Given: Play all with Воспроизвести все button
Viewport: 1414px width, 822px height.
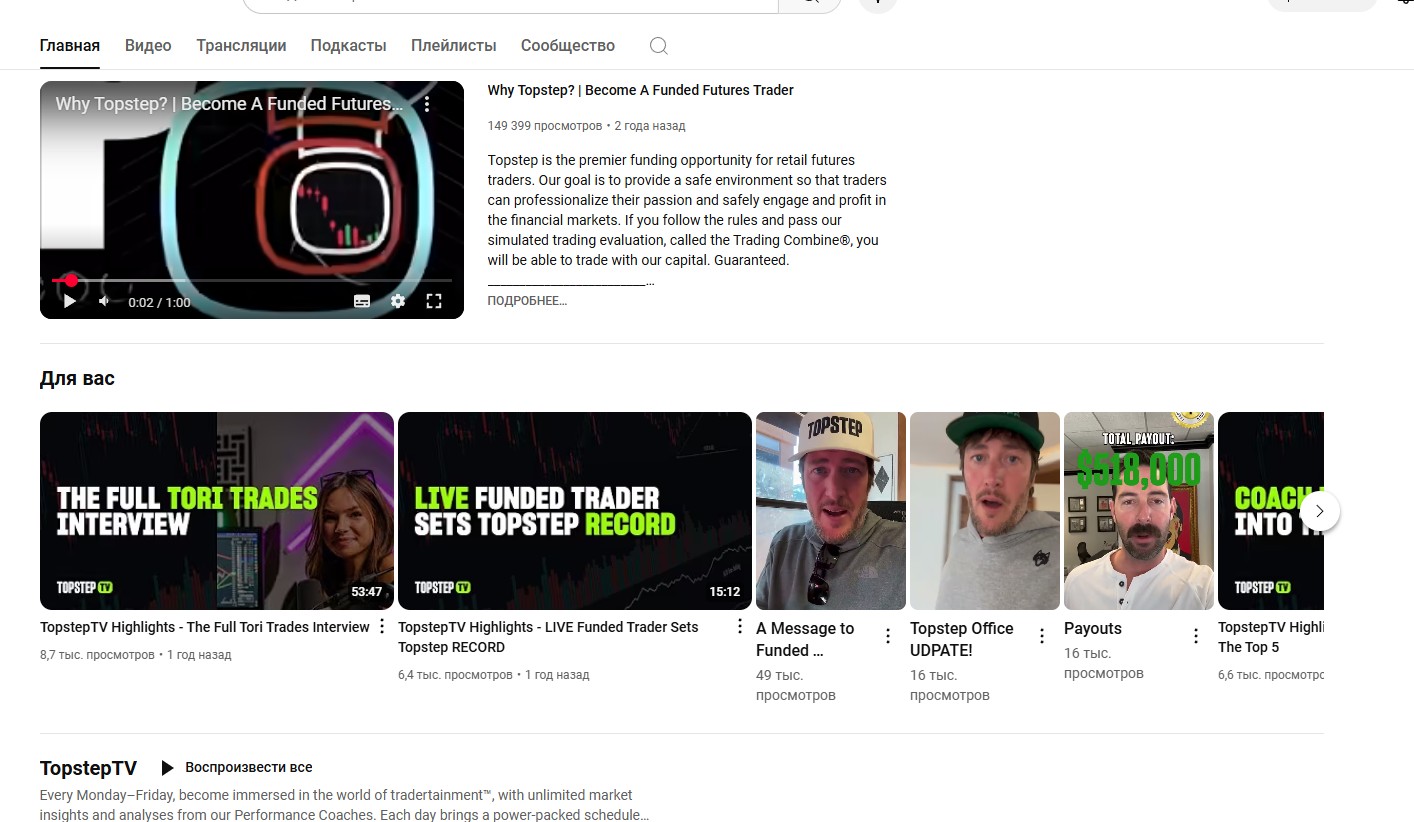Looking at the screenshot, I should click(x=237, y=767).
